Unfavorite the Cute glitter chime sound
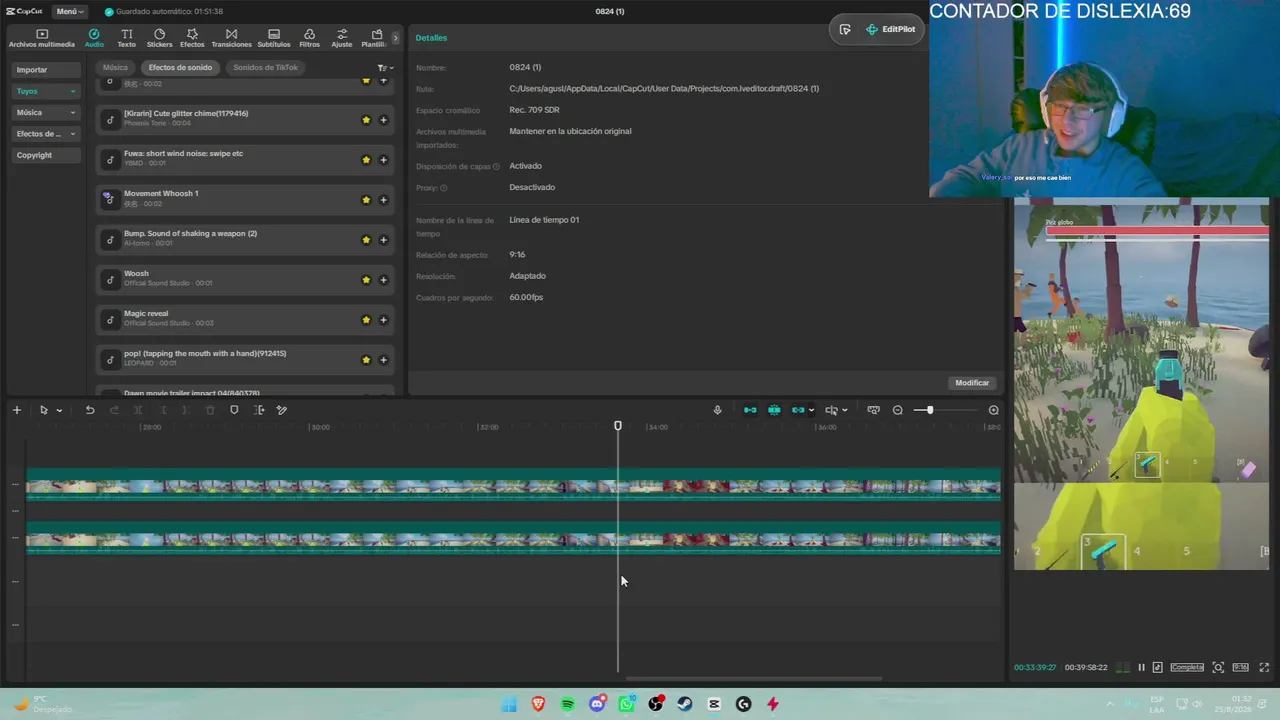The height and width of the screenshot is (720, 1280). pyautogui.click(x=366, y=120)
